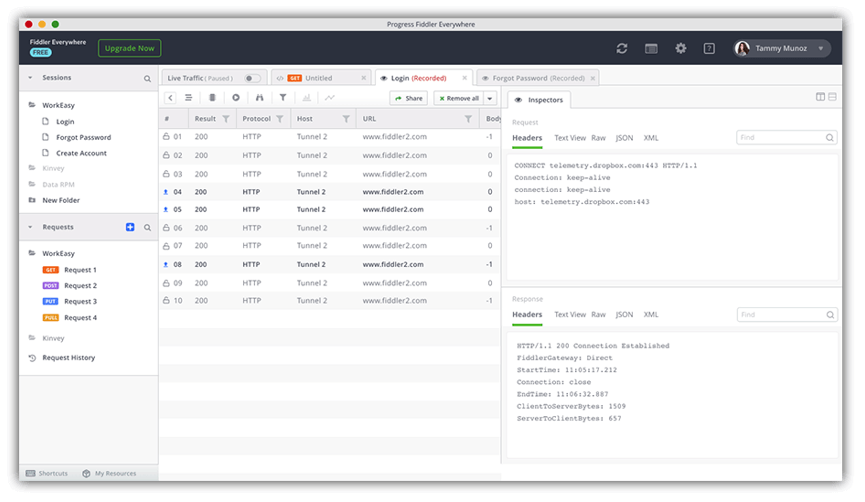Expand the Kinvey folder under Requests
The width and height of the screenshot is (865, 502).
click(x=32, y=338)
